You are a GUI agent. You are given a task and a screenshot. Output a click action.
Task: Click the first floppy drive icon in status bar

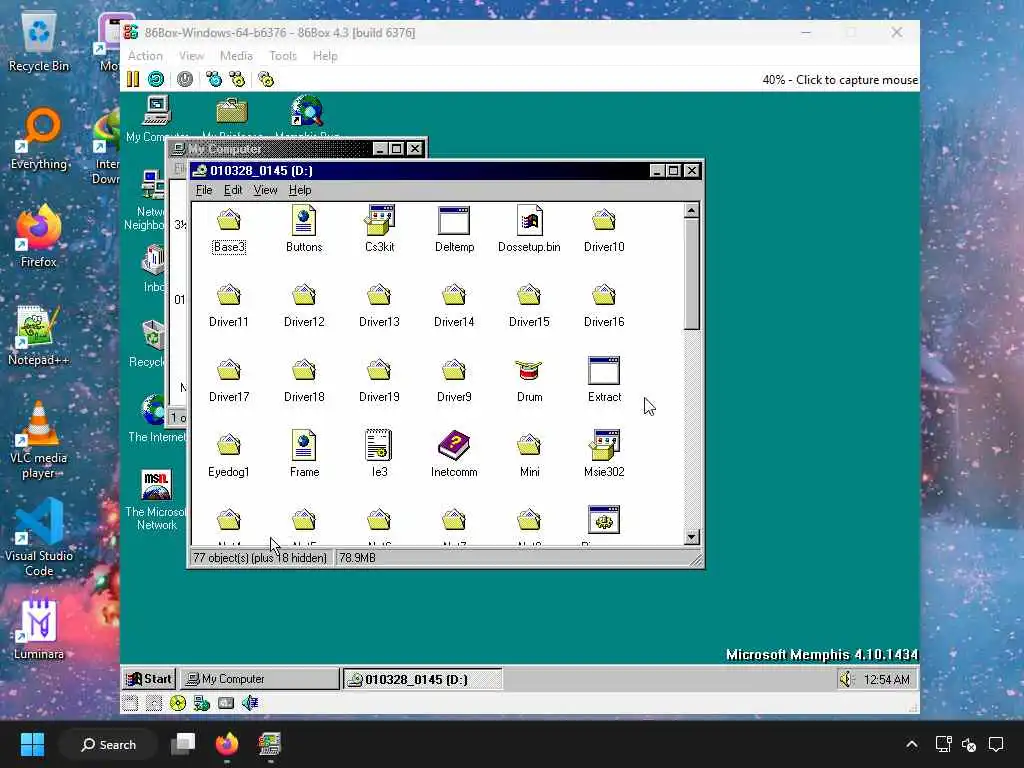tap(130, 703)
